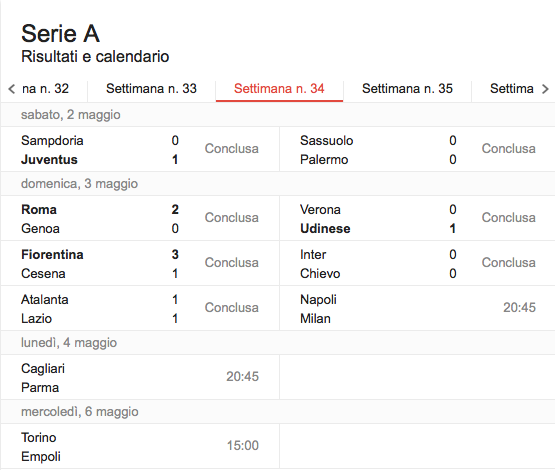Open the Settimana n. 35 tab
This screenshot has height=470, width=555.
(407, 89)
